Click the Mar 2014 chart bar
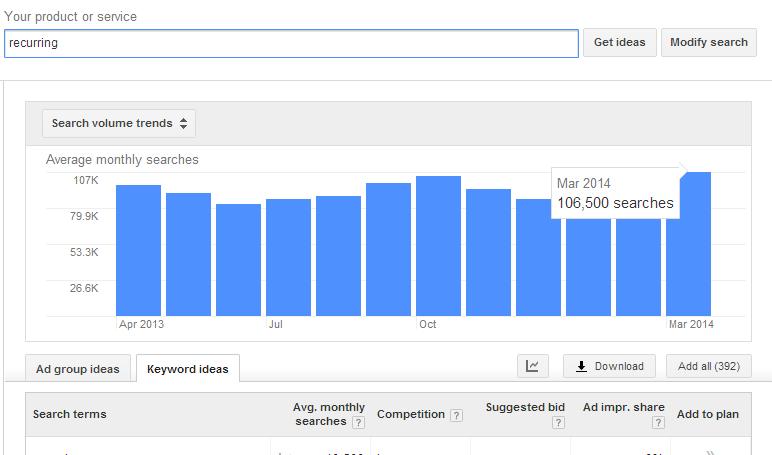The height and width of the screenshot is (455, 772). pos(688,244)
